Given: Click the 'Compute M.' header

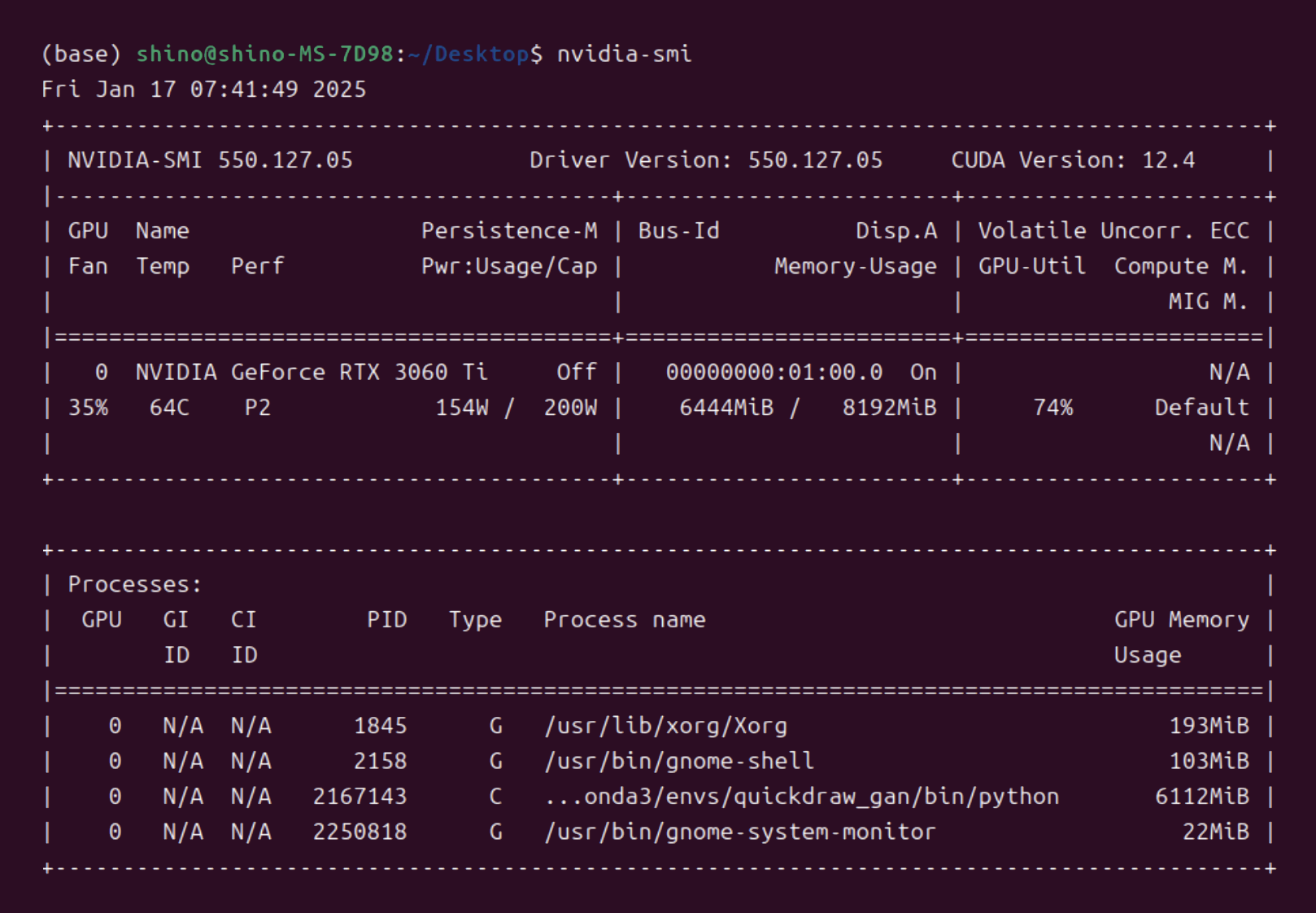Looking at the screenshot, I should click(1181, 266).
